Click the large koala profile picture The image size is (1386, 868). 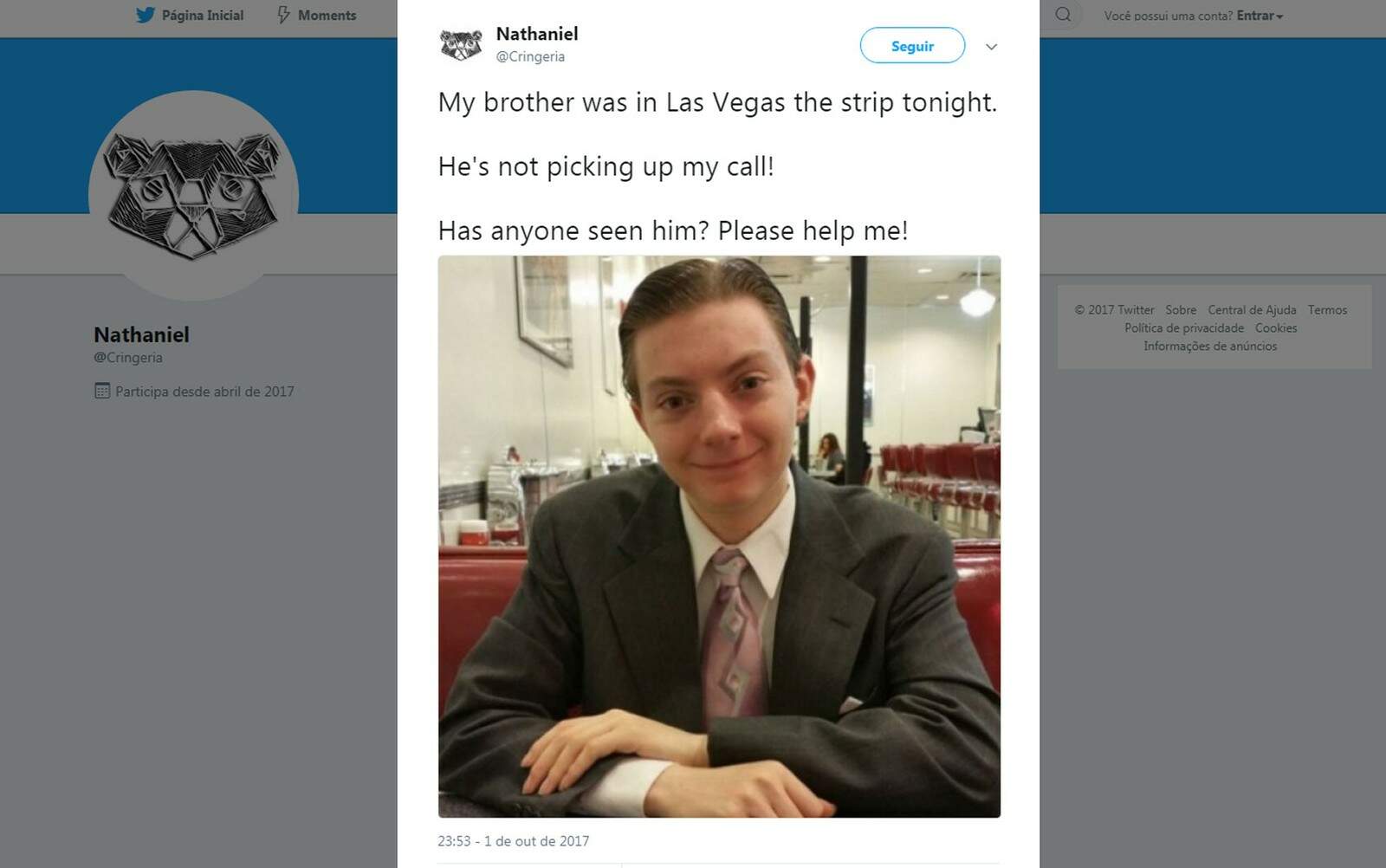point(193,196)
